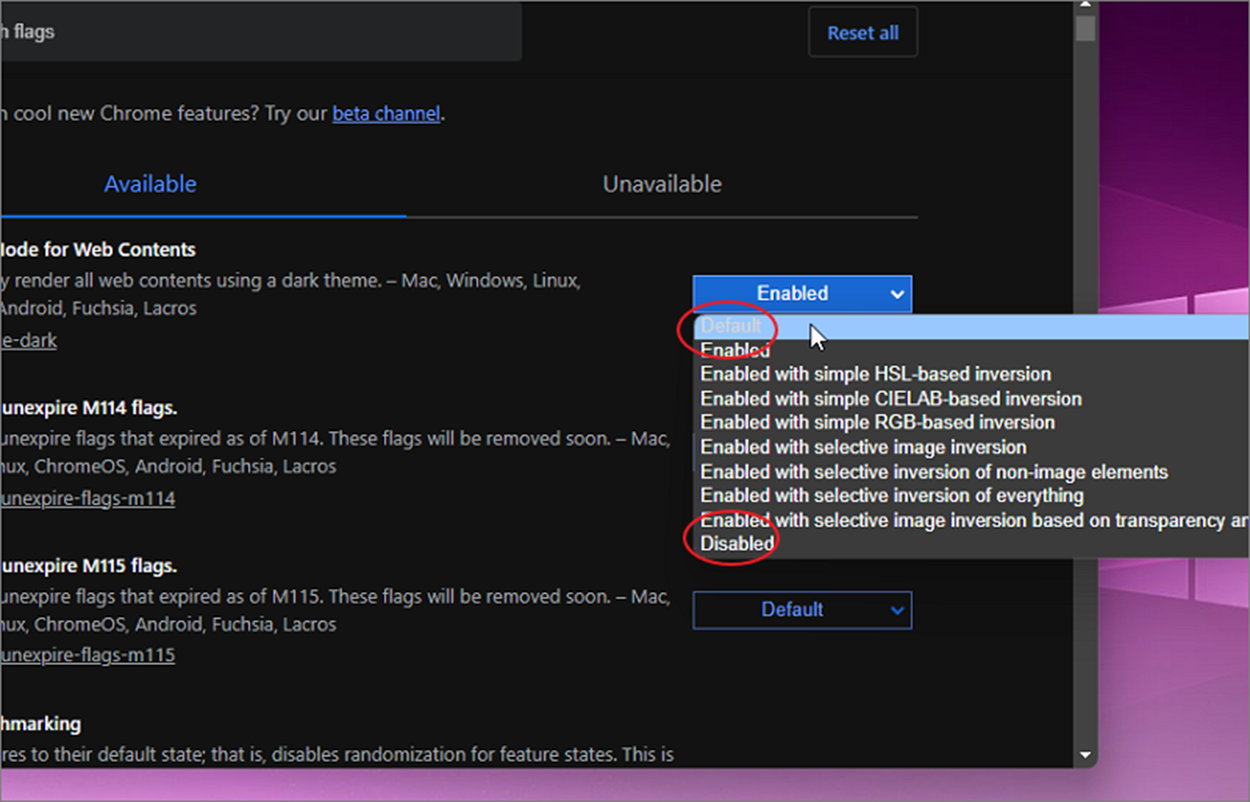The height and width of the screenshot is (802, 1250).
Task: Open Default dropdown for unexpire M115 flags
Action: coord(802,609)
